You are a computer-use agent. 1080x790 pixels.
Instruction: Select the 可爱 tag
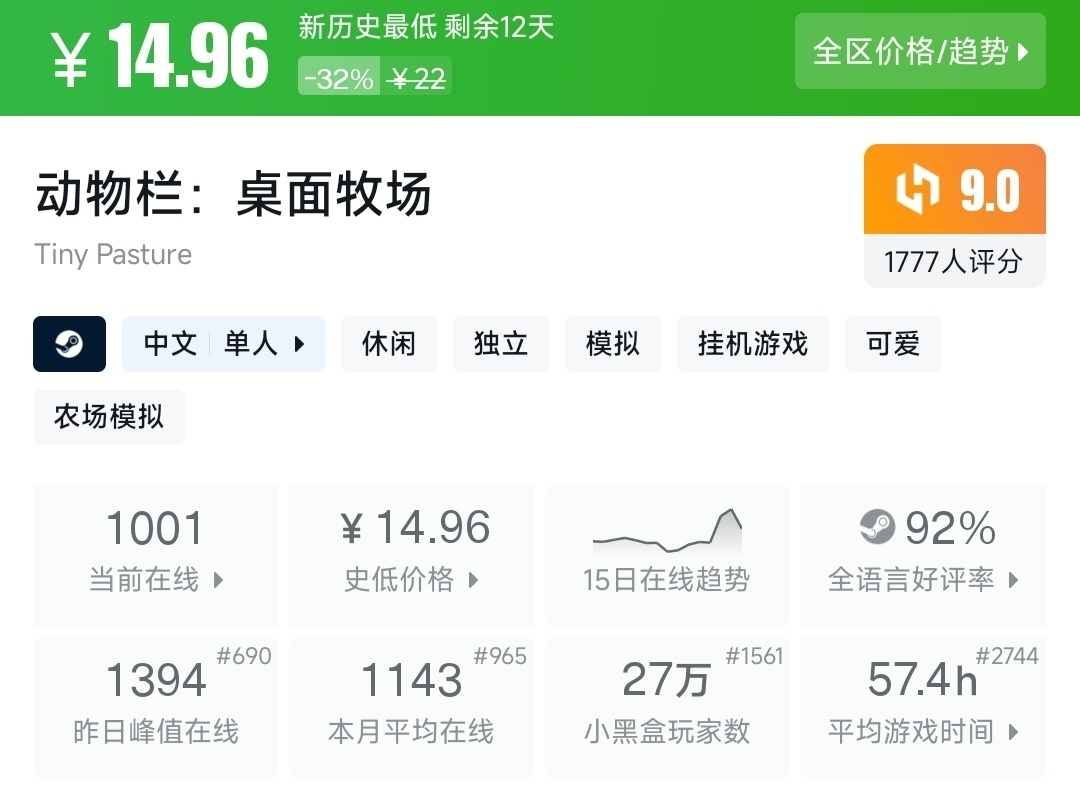coord(893,344)
